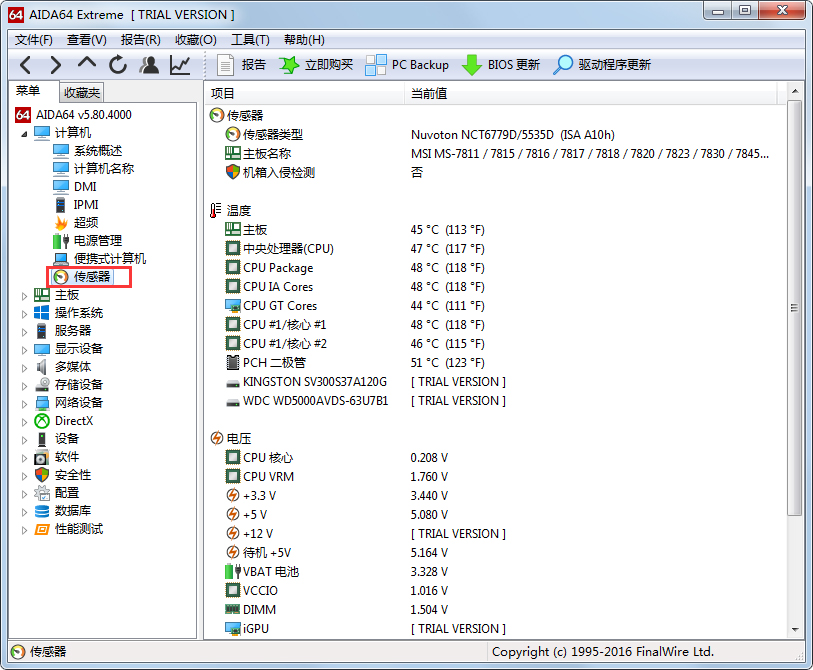Open the 查看(V) menu

point(87,40)
